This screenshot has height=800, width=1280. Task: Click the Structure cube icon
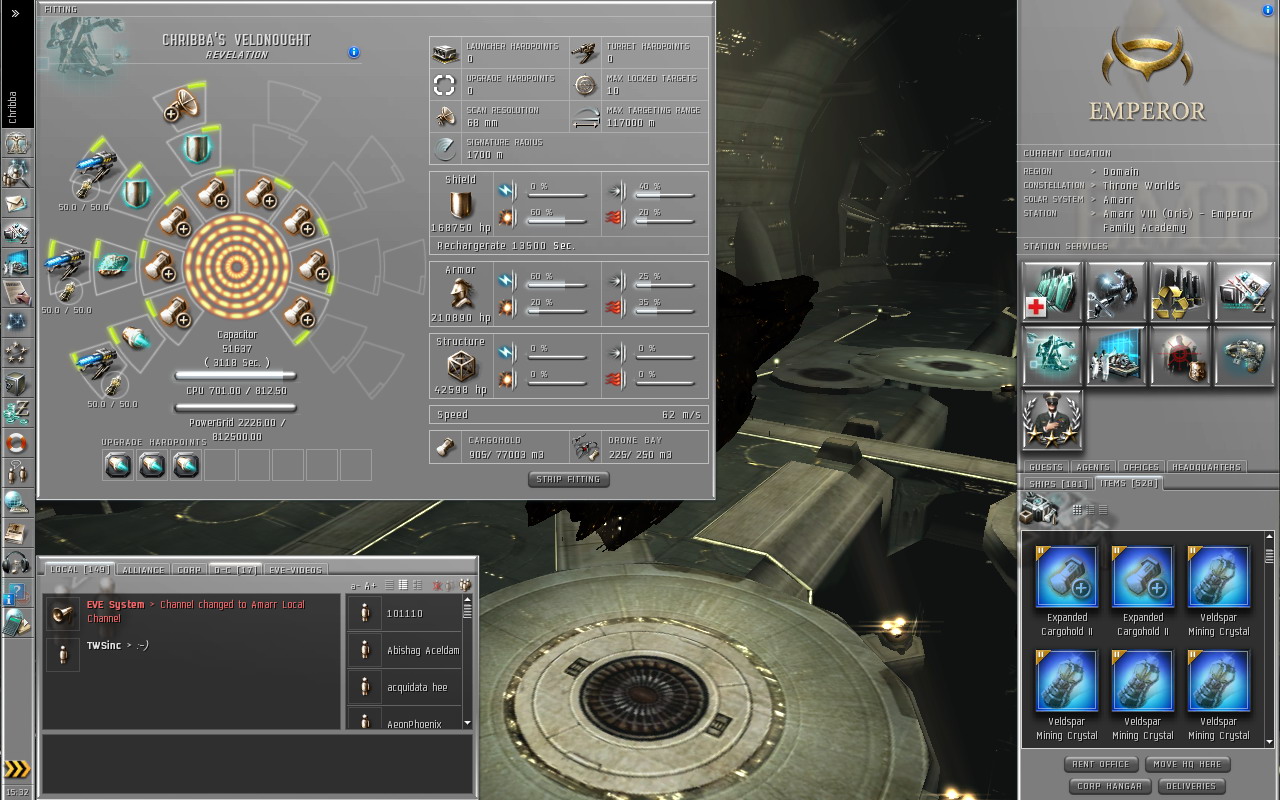pyautogui.click(x=460, y=367)
